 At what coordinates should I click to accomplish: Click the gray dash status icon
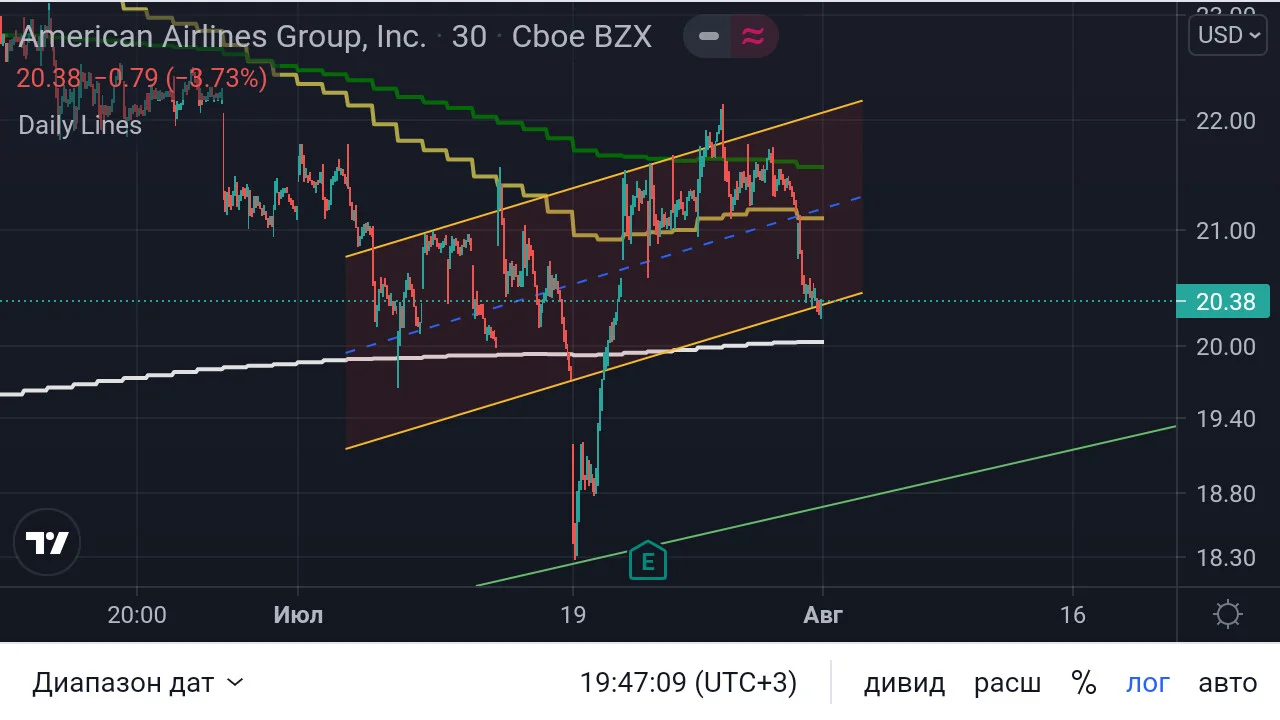(x=709, y=37)
